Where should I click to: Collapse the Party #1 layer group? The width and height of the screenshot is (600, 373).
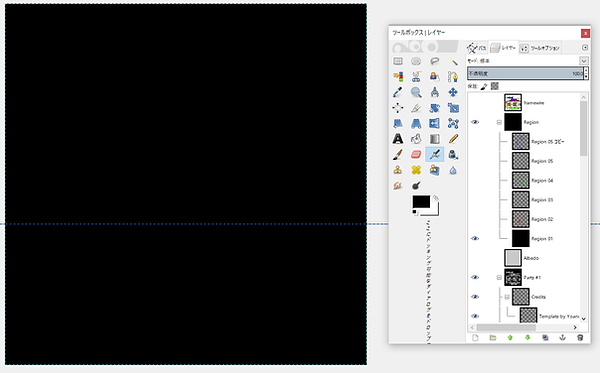point(499,278)
